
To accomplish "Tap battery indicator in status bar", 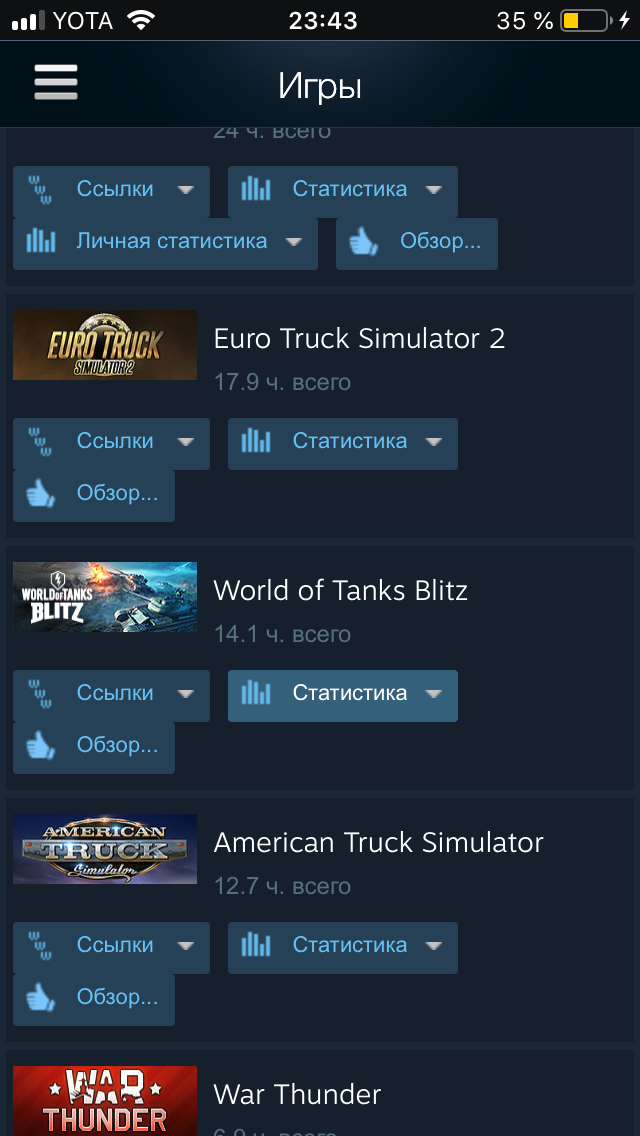I will 585,20.
